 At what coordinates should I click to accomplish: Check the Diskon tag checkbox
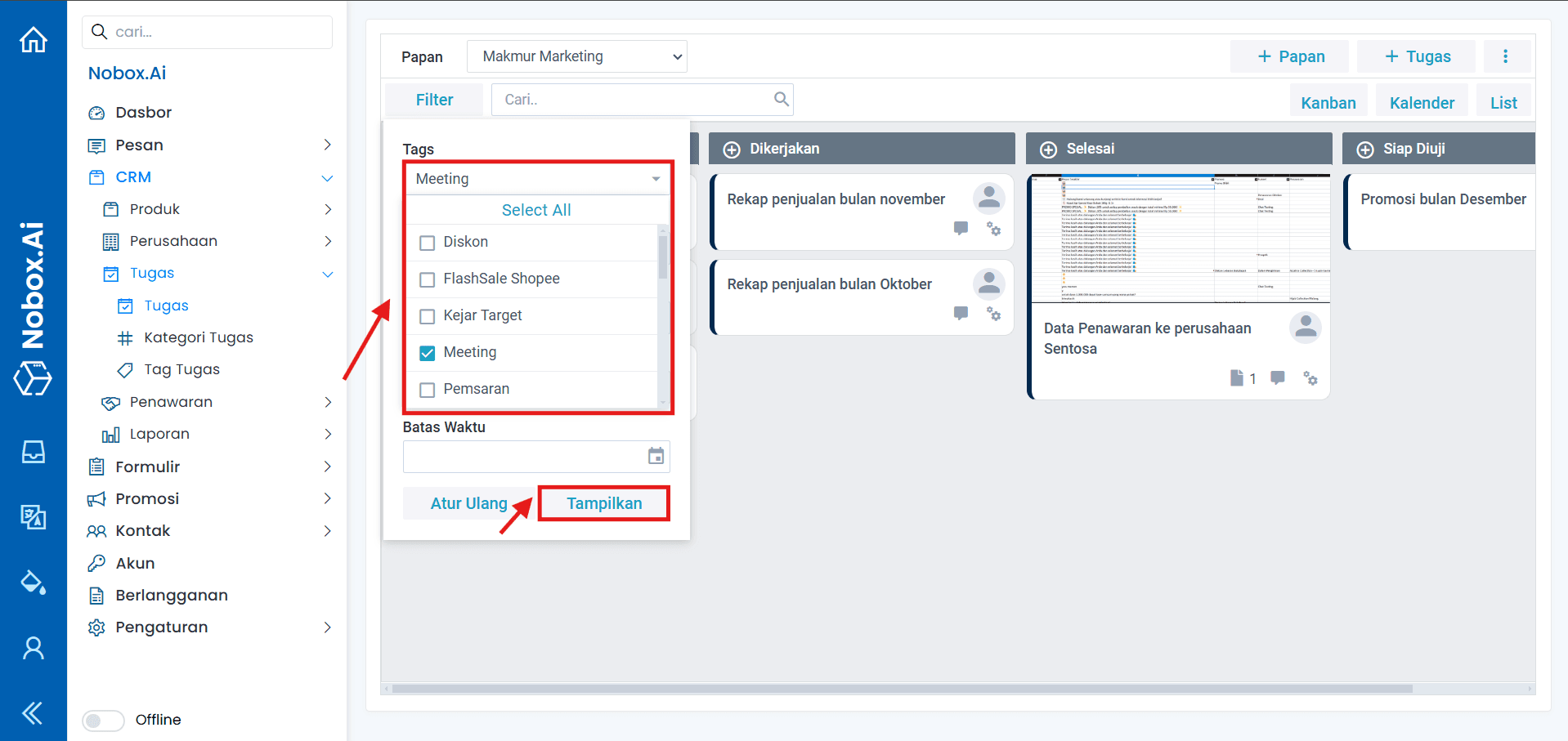click(427, 243)
